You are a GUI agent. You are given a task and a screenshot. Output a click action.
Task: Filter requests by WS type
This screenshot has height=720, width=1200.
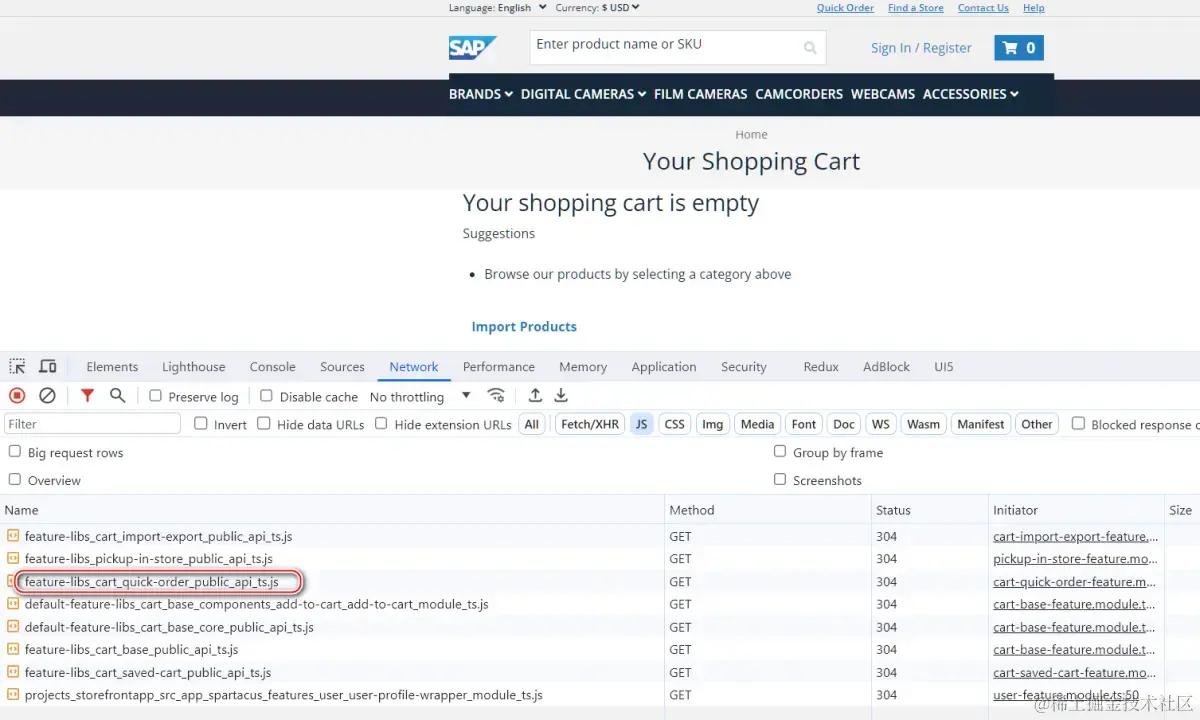click(x=881, y=424)
